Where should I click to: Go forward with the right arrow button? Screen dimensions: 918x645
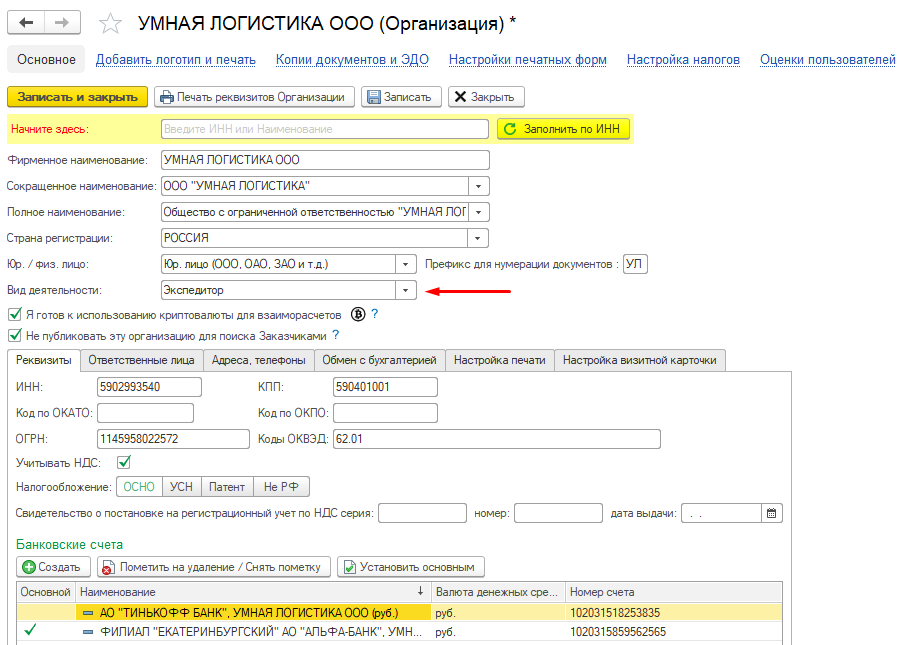point(62,23)
